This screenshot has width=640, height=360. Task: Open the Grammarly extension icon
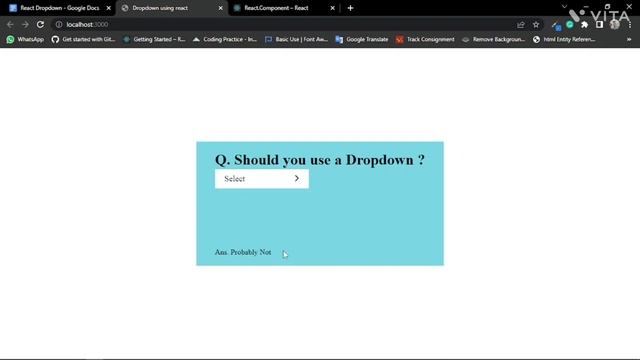(570, 25)
